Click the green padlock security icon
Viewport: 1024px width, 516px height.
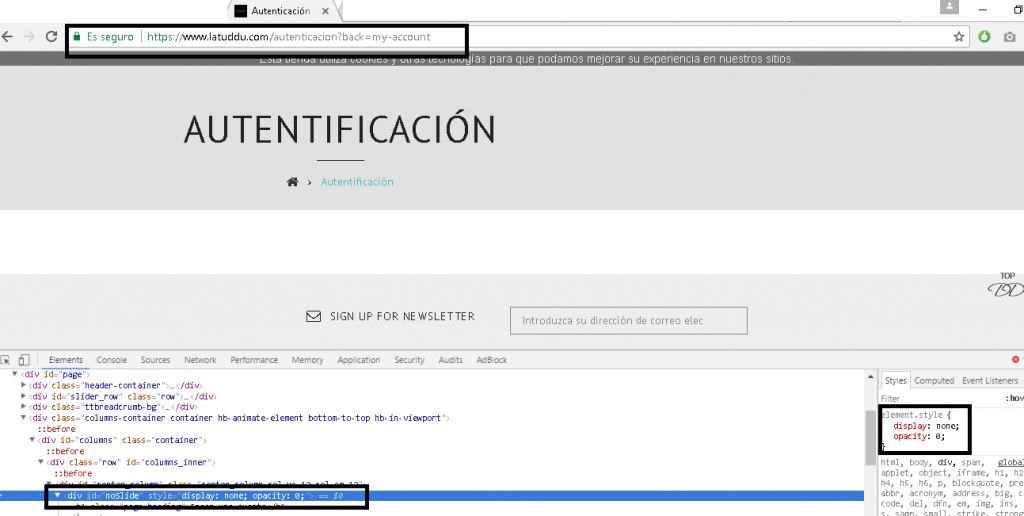[77, 37]
